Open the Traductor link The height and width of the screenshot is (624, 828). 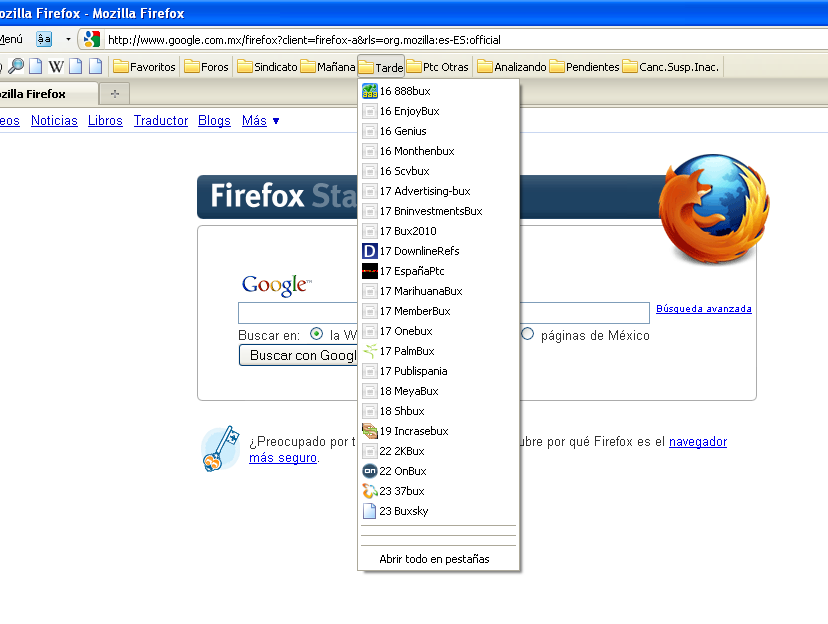tap(161, 120)
